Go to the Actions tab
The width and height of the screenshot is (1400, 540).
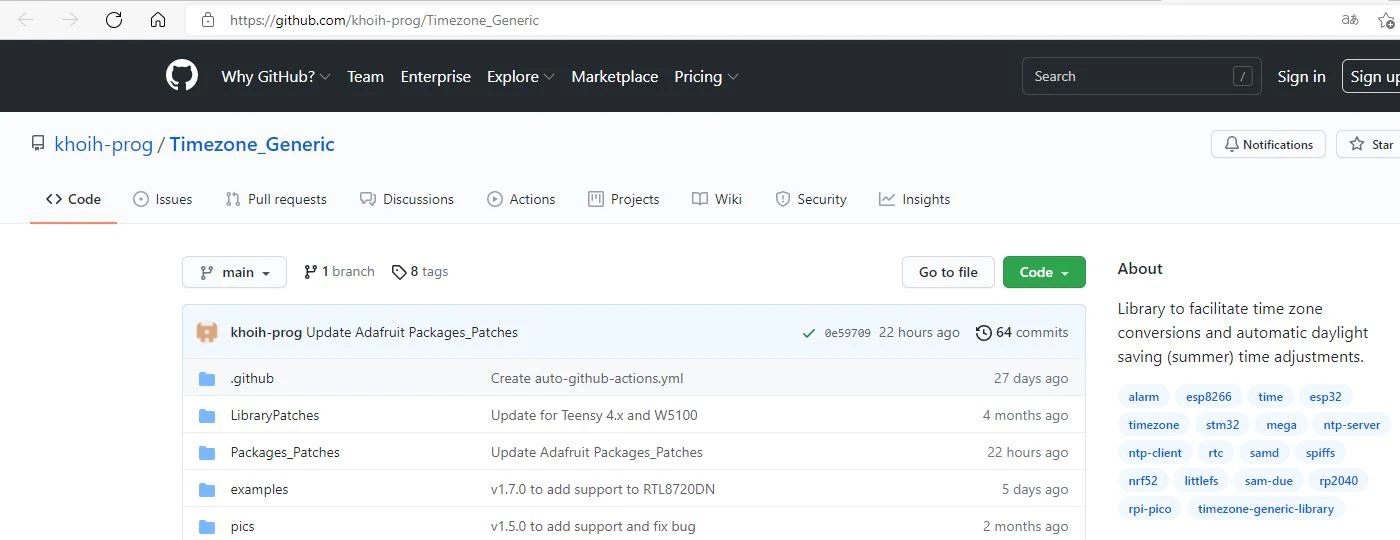pos(521,199)
